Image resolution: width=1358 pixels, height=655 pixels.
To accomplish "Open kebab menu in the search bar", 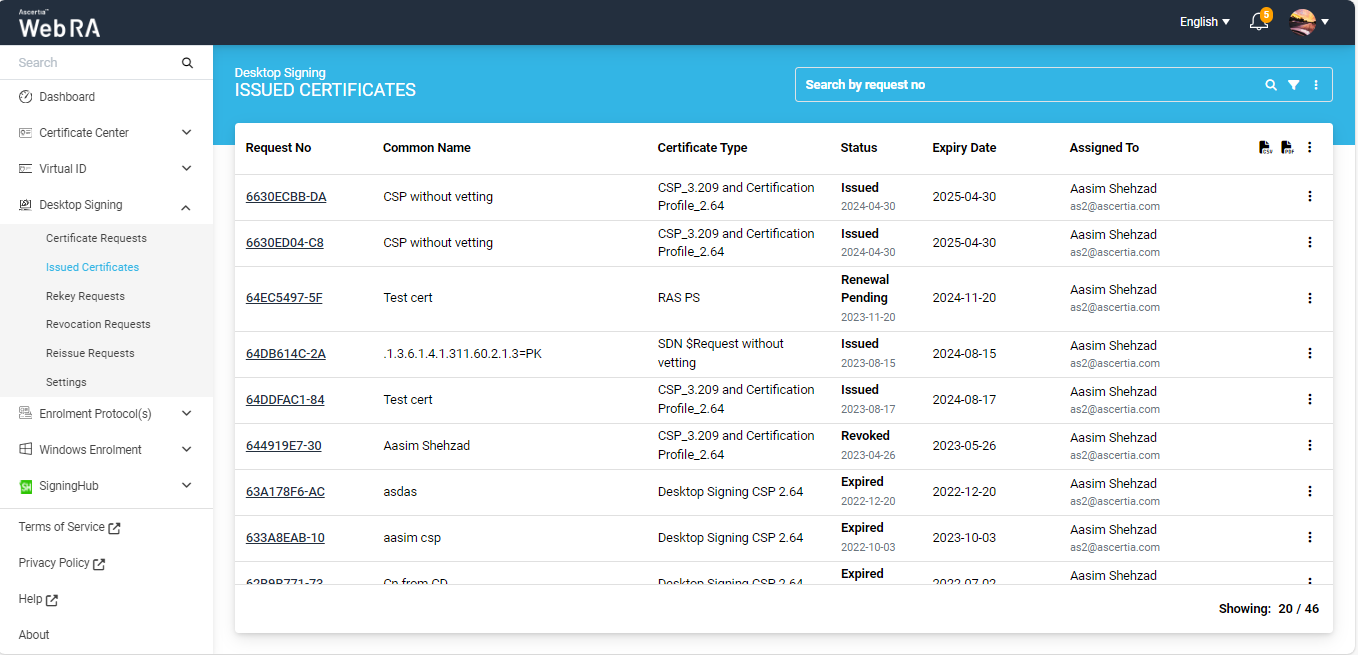I will click(1315, 85).
